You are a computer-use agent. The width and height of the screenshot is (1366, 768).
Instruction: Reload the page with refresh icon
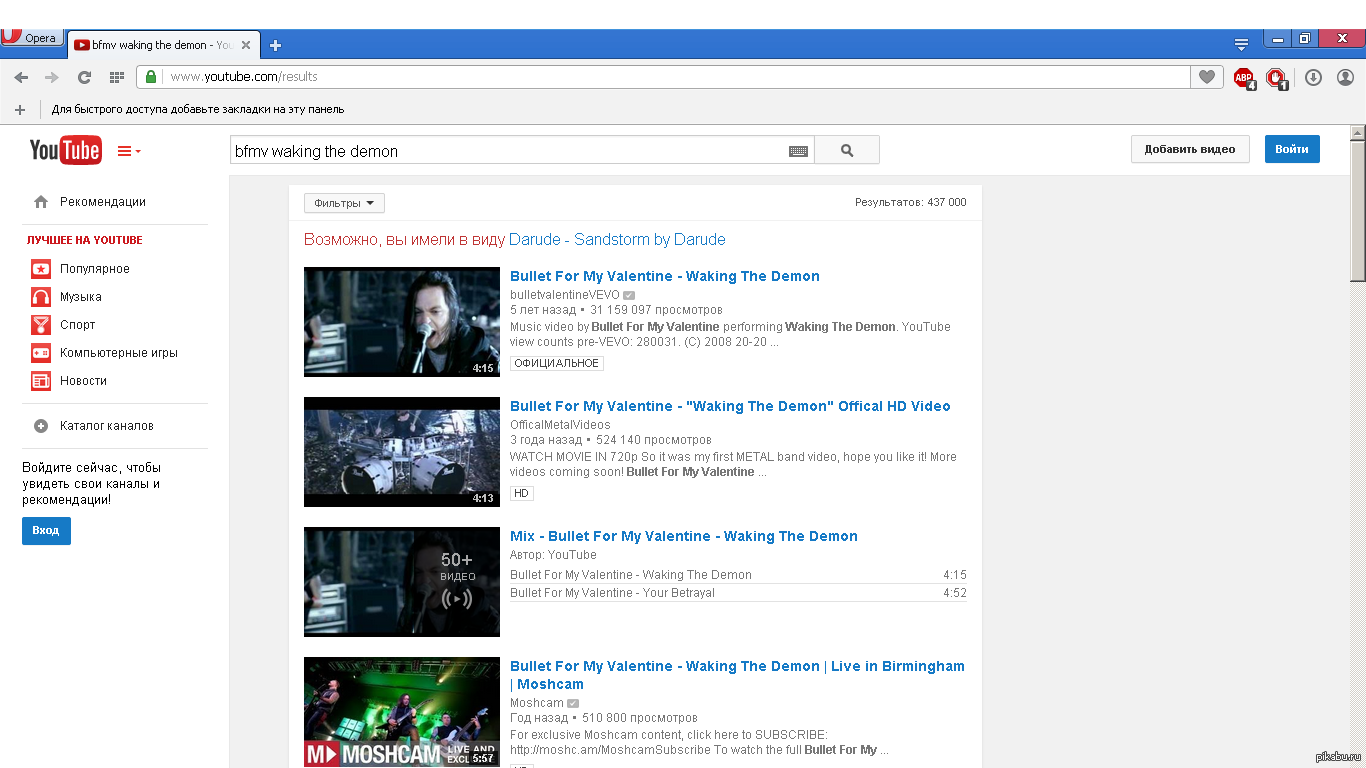pyautogui.click(x=84, y=77)
